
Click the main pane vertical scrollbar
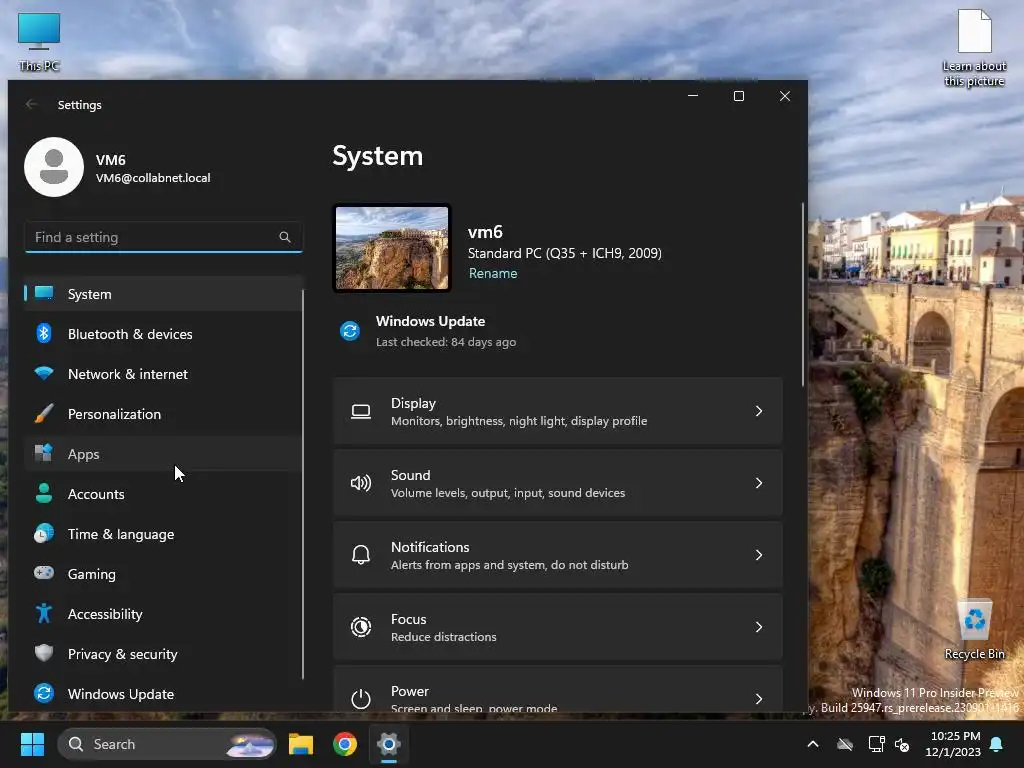[x=803, y=294]
